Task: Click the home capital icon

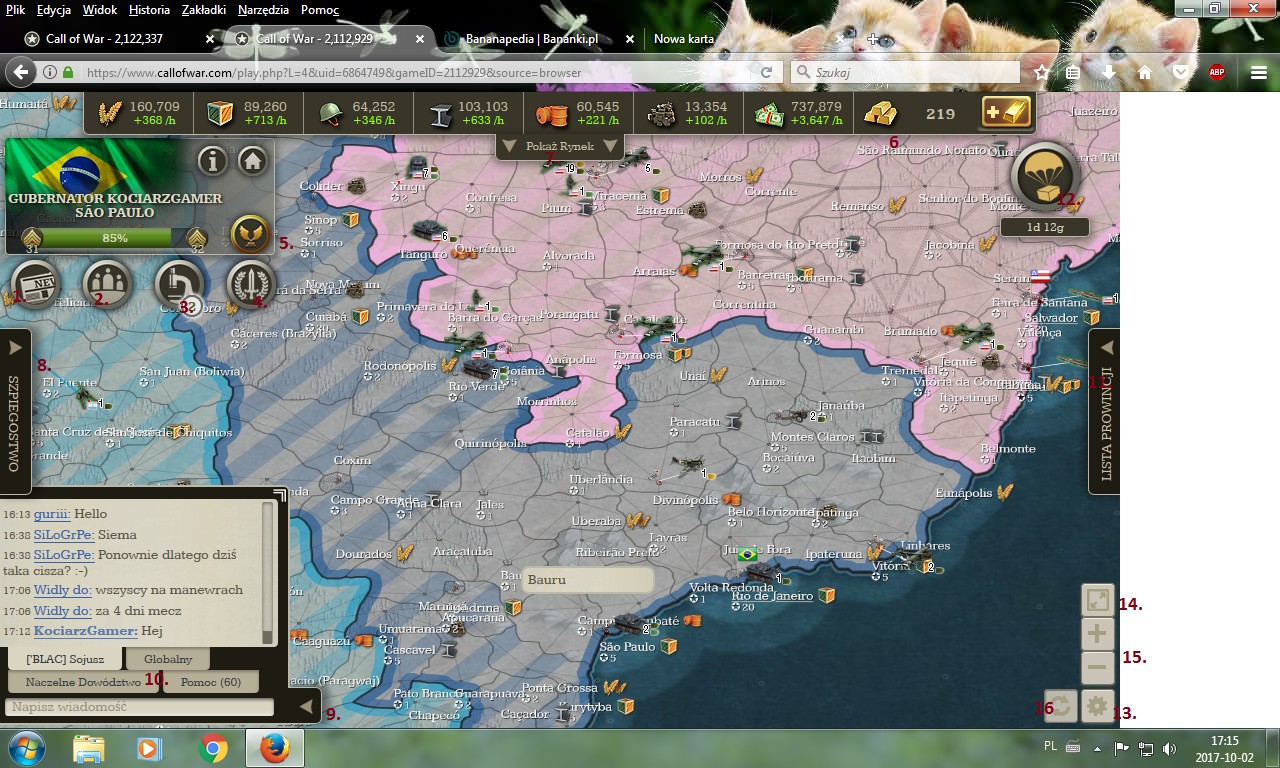Action: pos(252,160)
